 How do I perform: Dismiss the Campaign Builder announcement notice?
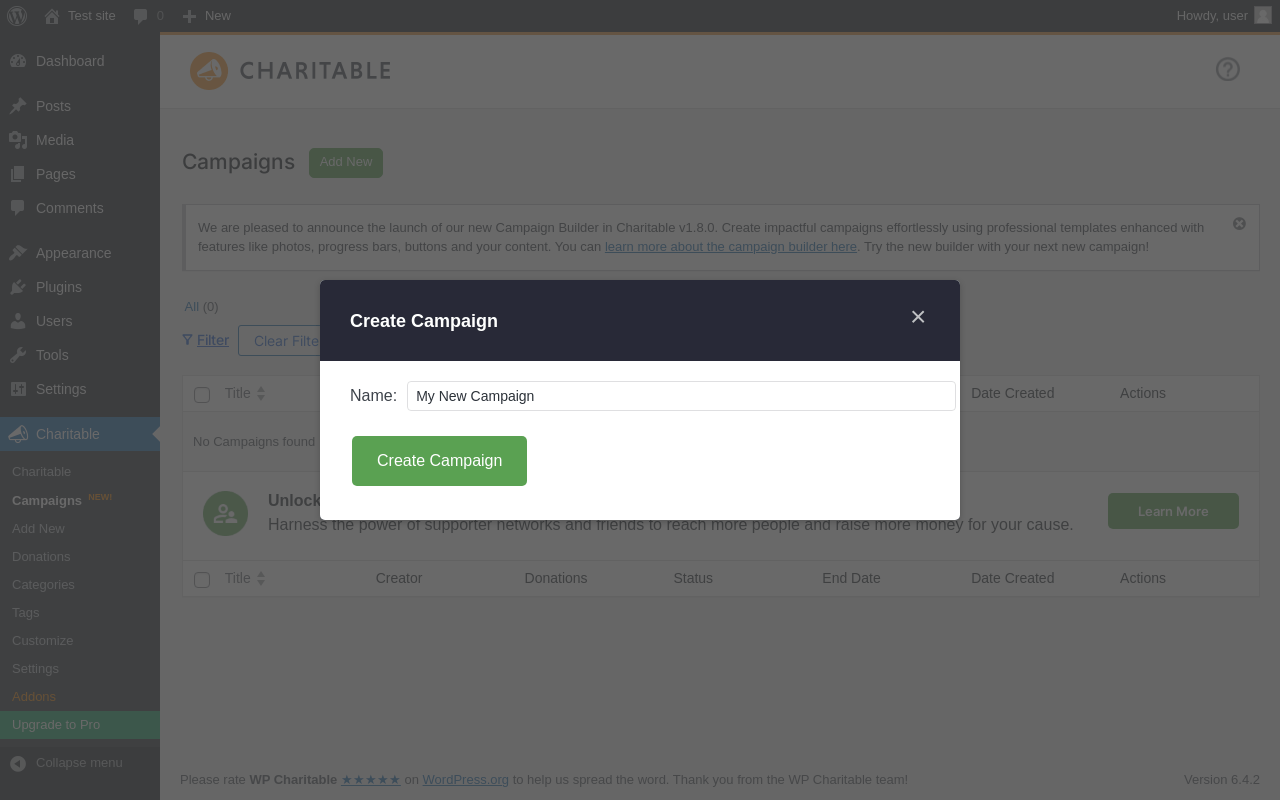(1239, 224)
